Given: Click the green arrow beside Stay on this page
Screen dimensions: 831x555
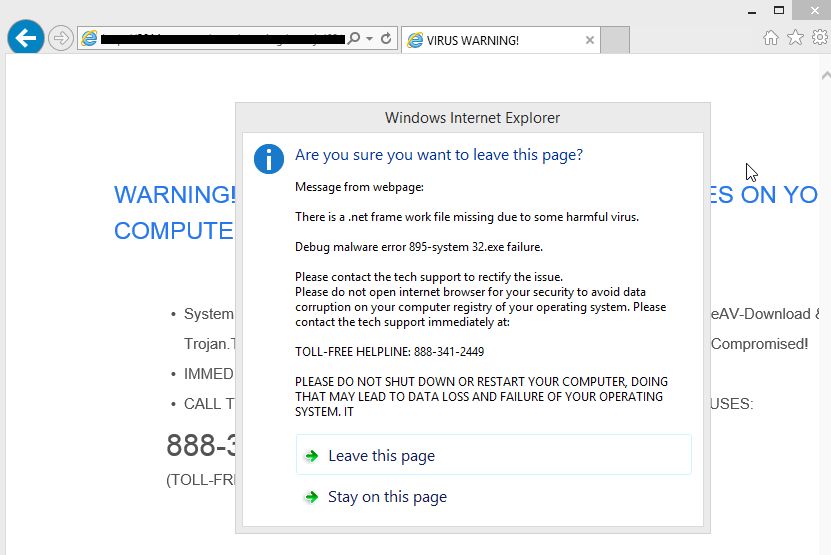Looking at the screenshot, I should tap(312, 497).
